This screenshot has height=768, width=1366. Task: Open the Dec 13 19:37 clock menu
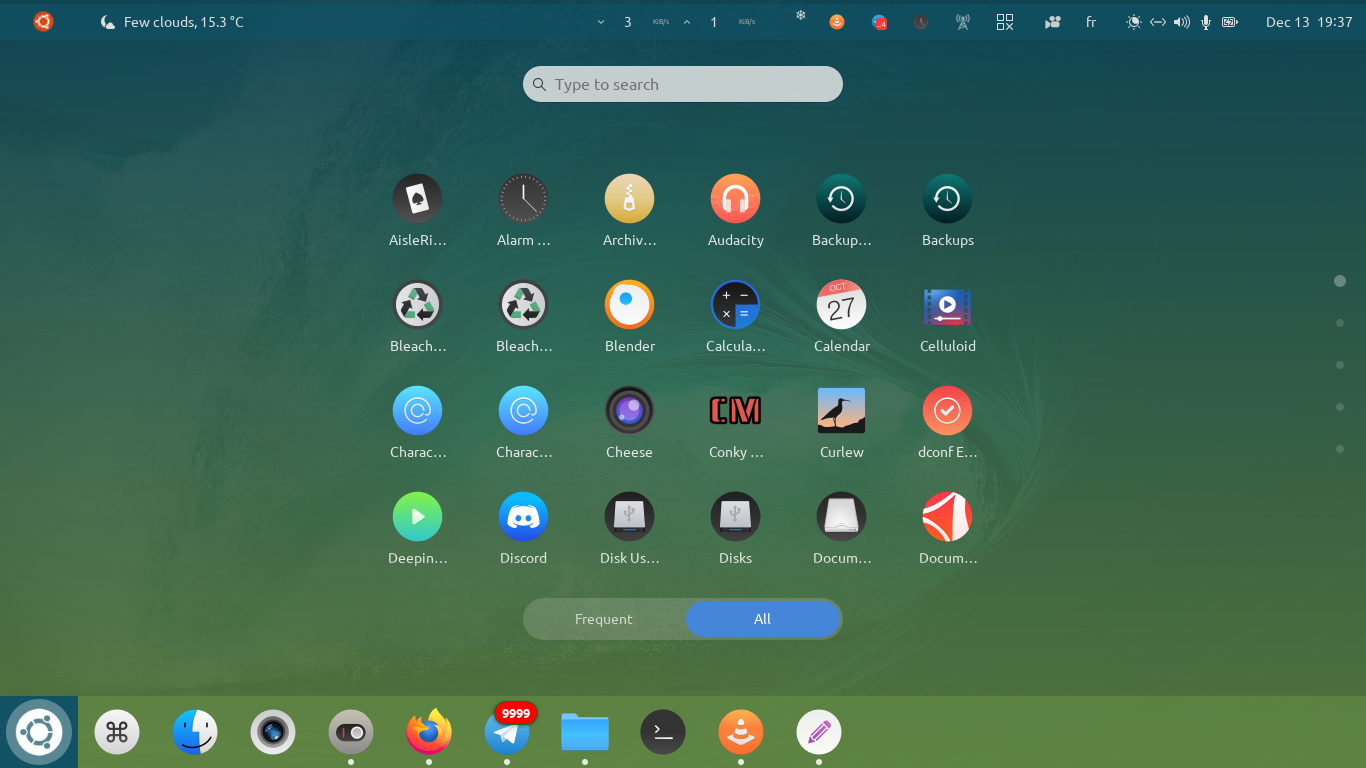pyautogui.click(x=1309, y=21)
